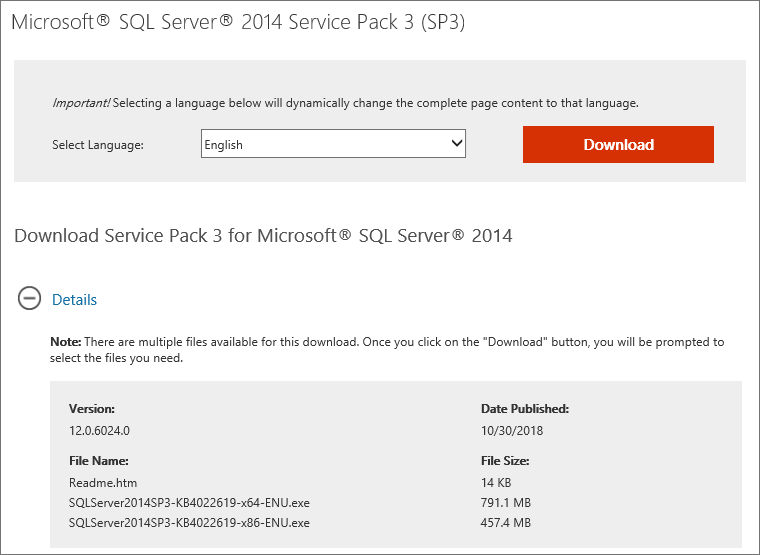Click the Download Service Pack 3 heading
760x555 pixels.
coord(263,236)
